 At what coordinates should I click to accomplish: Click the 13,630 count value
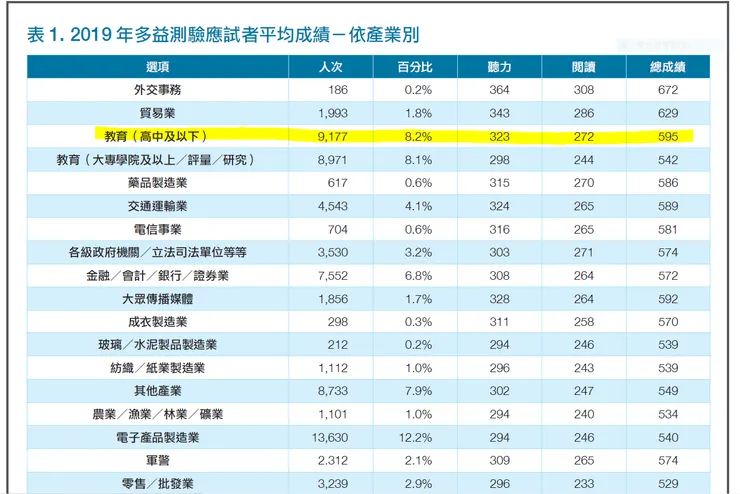coord(330,438)
